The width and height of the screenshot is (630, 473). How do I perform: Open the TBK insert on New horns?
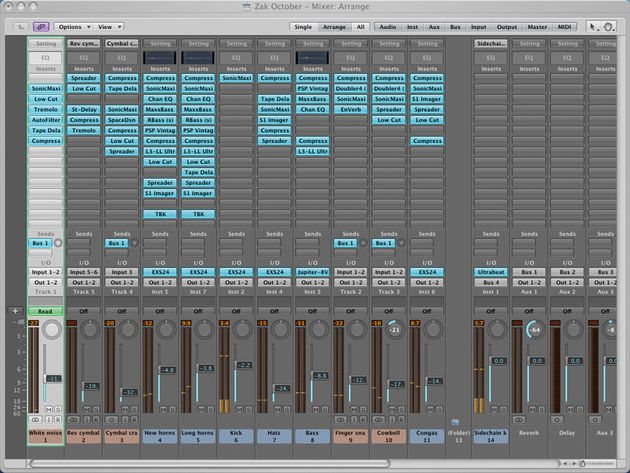click(160, 214)
